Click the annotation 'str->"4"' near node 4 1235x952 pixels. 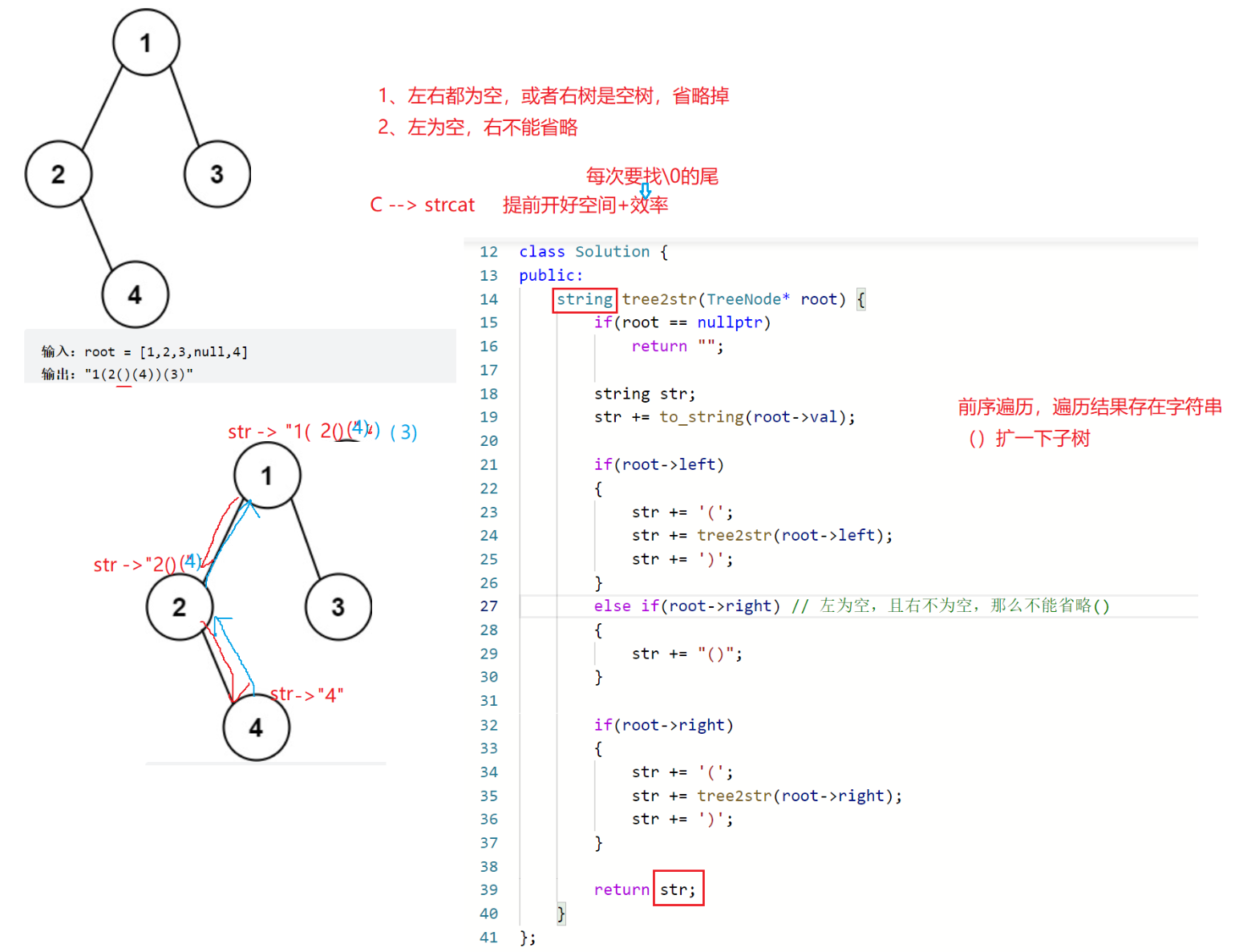(307, 695)
